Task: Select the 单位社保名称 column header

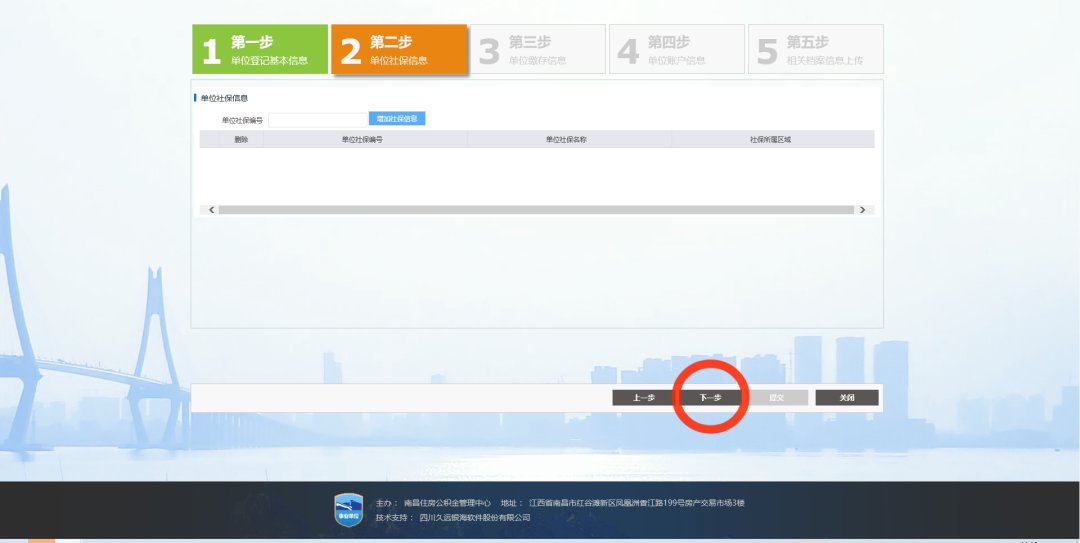Action: (x=566, y=140)
